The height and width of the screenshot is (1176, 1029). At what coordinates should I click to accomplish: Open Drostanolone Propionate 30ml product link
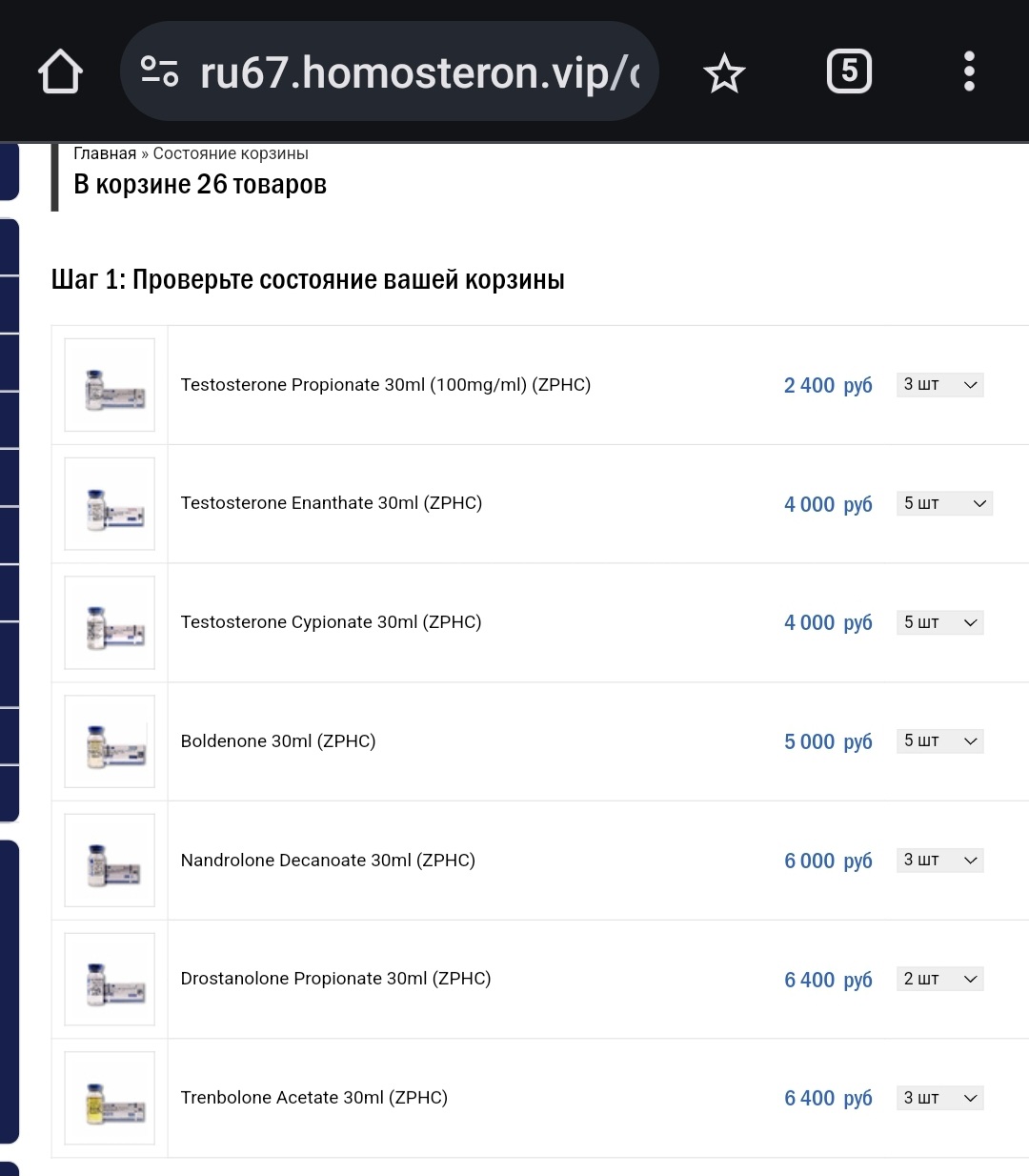(335, 979)
